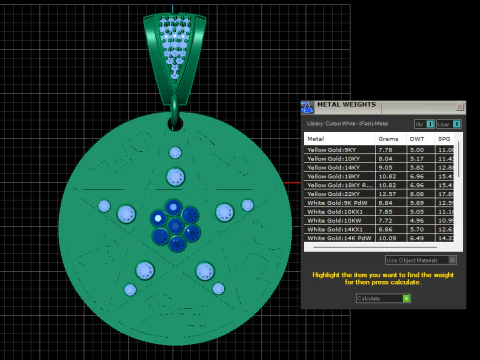This screenshot has height=360, width=480.
Task: Select the Yellow Gold:14KY row
Action: (379, 167)
